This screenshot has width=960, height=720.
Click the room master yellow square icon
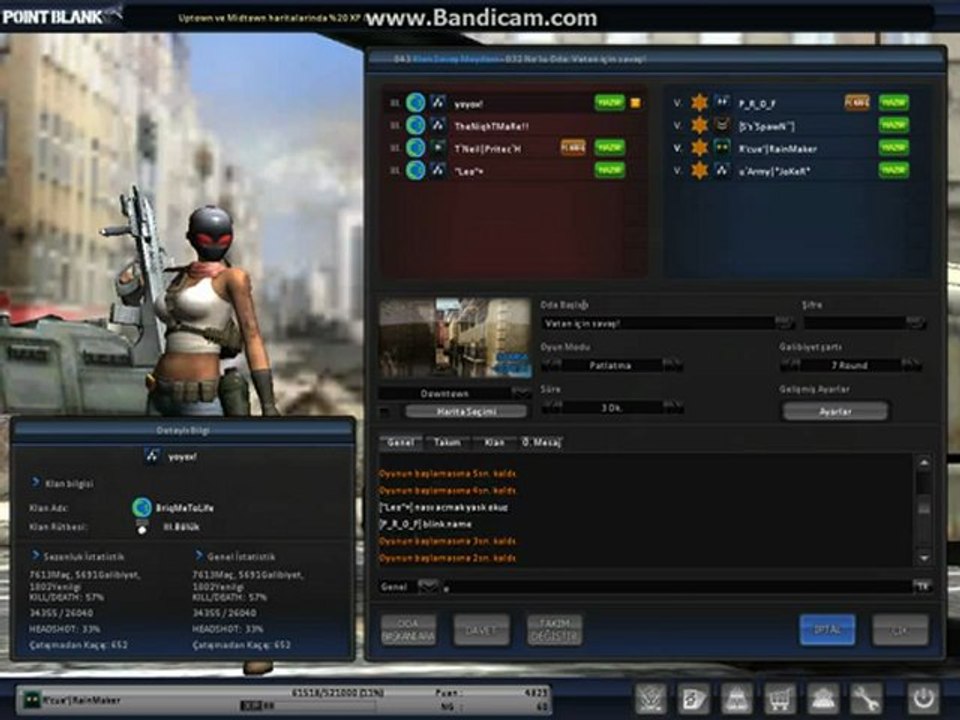click(636, 103)
